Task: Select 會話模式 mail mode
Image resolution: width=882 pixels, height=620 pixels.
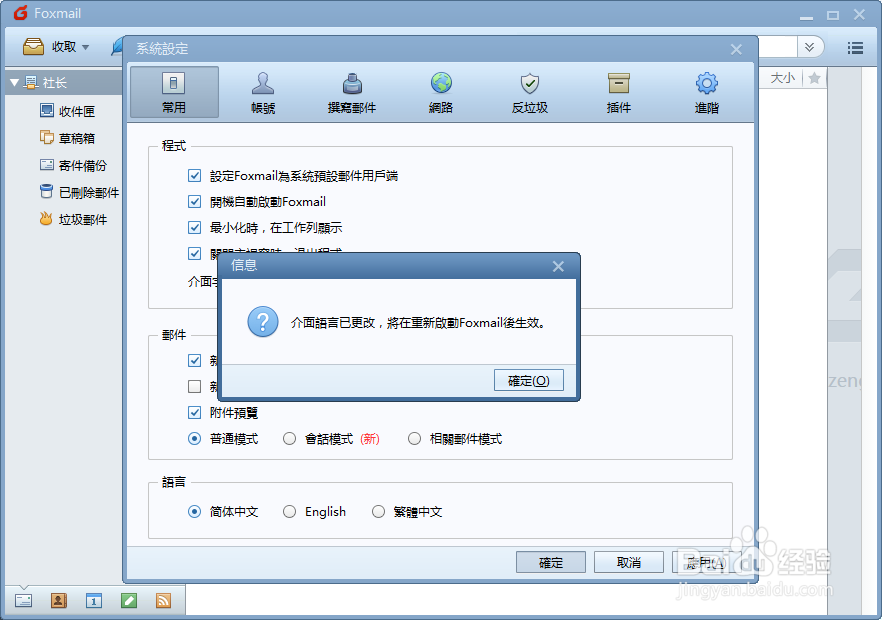Action: [289, 438]
